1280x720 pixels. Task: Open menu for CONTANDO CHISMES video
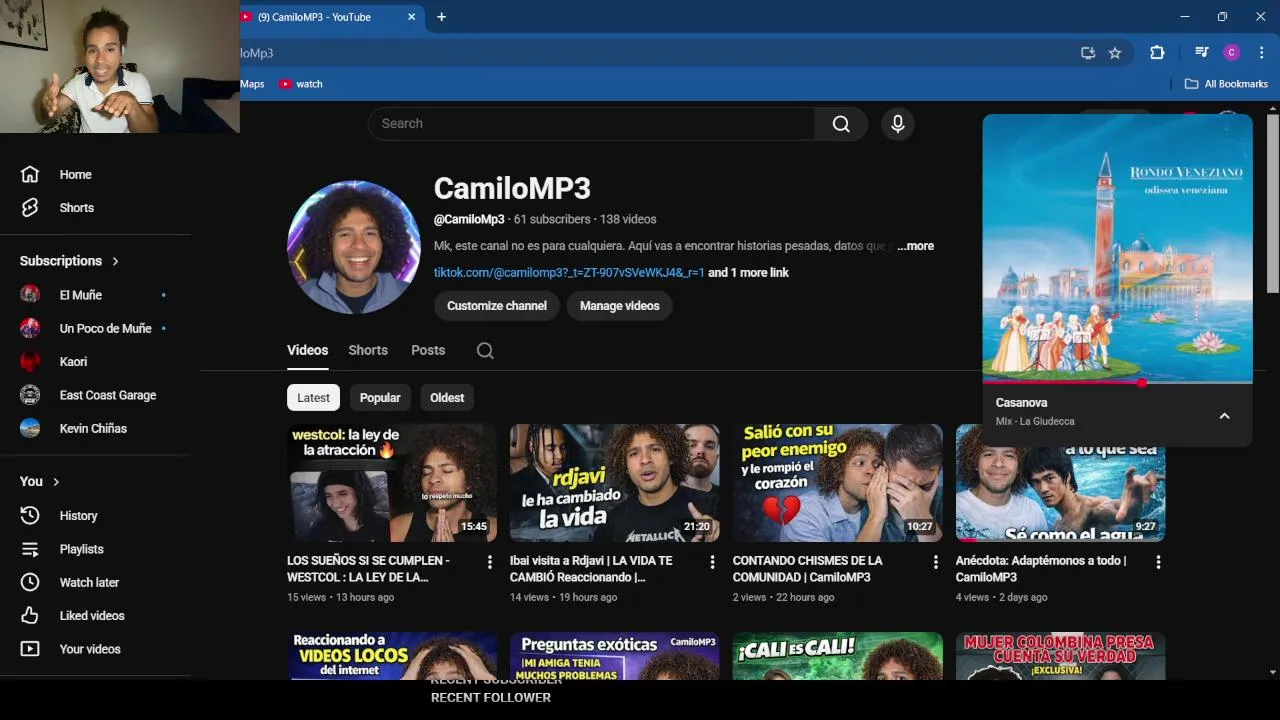pyautogui.click(x=936, y=563)
